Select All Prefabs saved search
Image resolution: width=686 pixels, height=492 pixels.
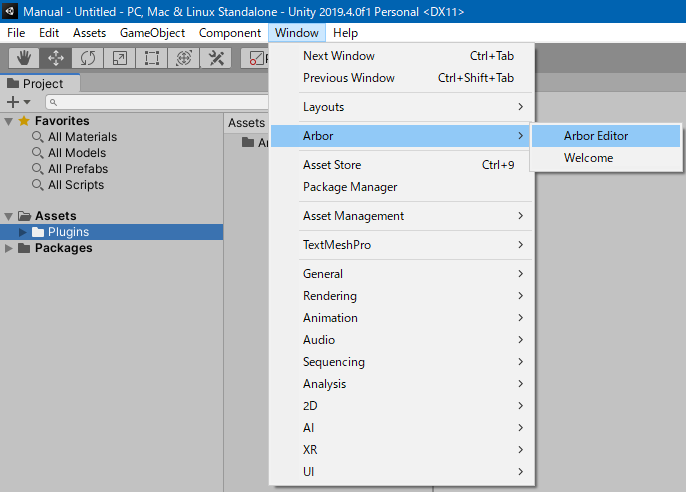click(x=78, y=169)
